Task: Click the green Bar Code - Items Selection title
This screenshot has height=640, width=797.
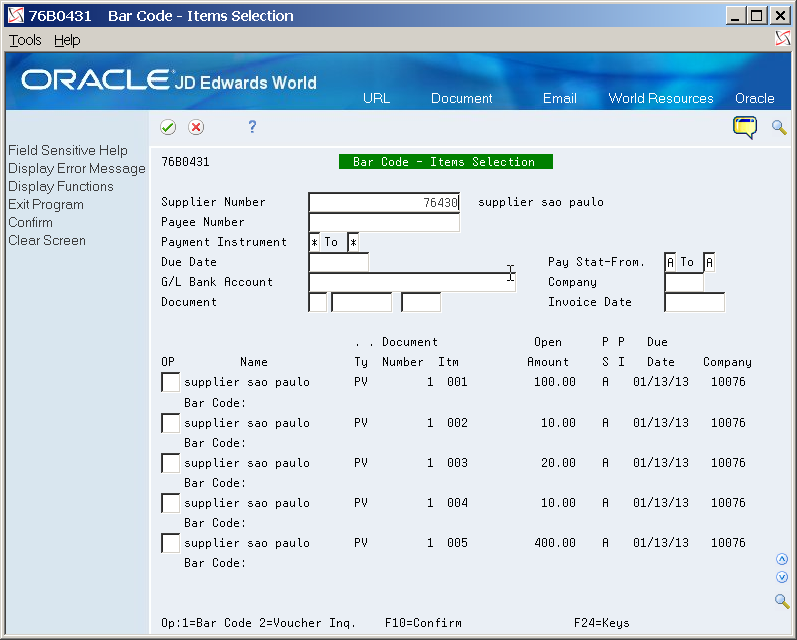Action: [x=446, y=162]
